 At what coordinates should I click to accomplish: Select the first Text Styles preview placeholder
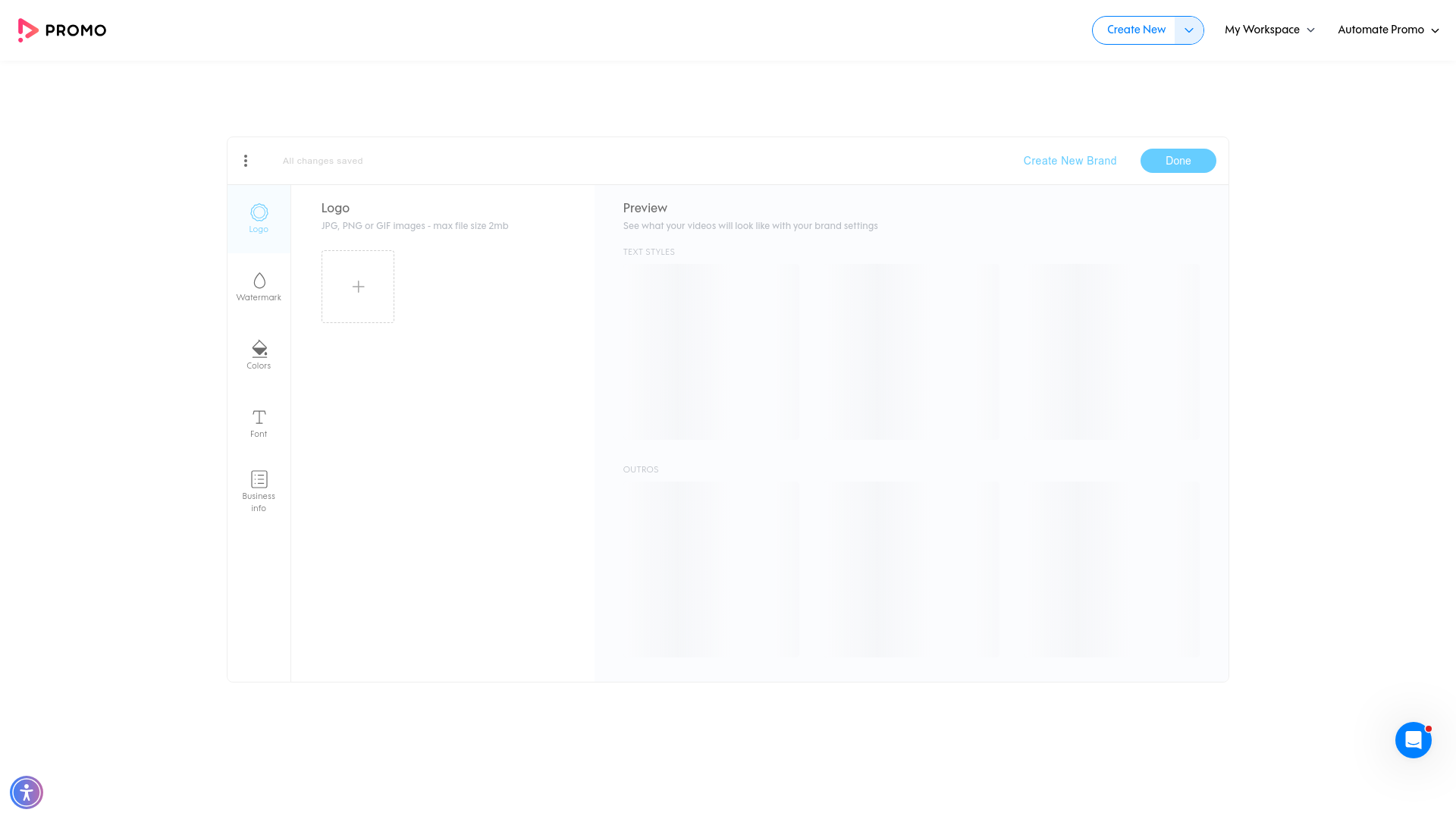[x=711, y=352]
